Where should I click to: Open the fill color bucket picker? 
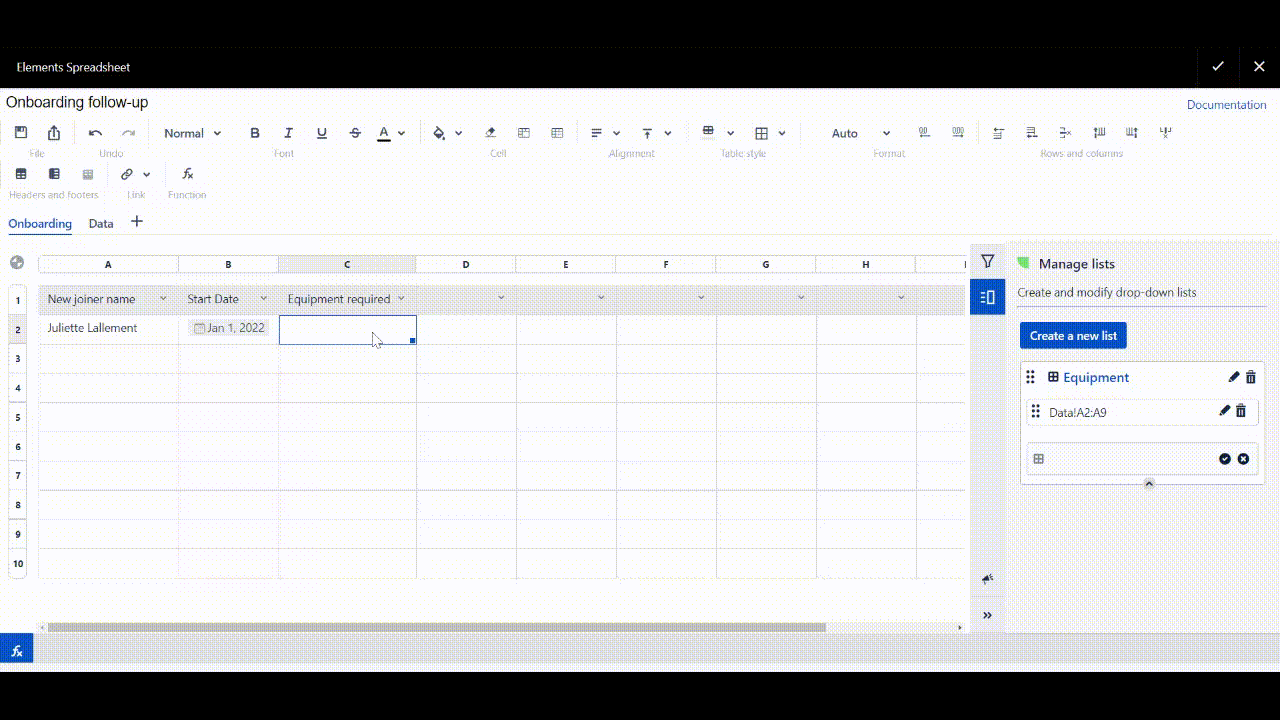pos(439,133)
